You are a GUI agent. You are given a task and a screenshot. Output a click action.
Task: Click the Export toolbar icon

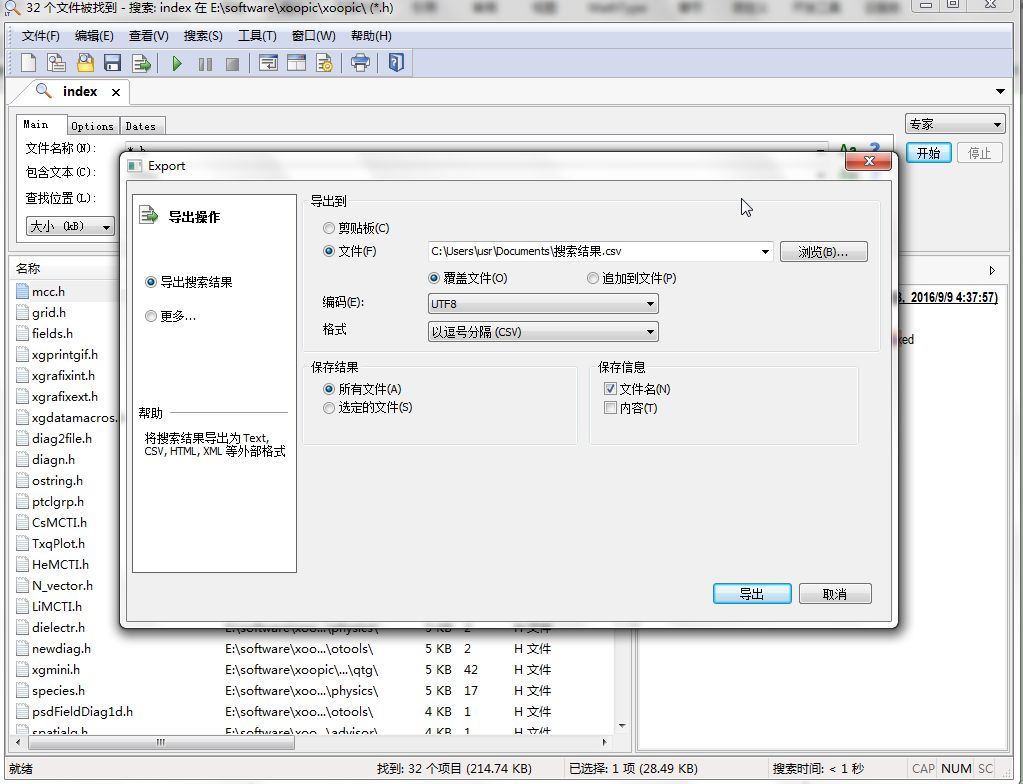coord(140,62)
